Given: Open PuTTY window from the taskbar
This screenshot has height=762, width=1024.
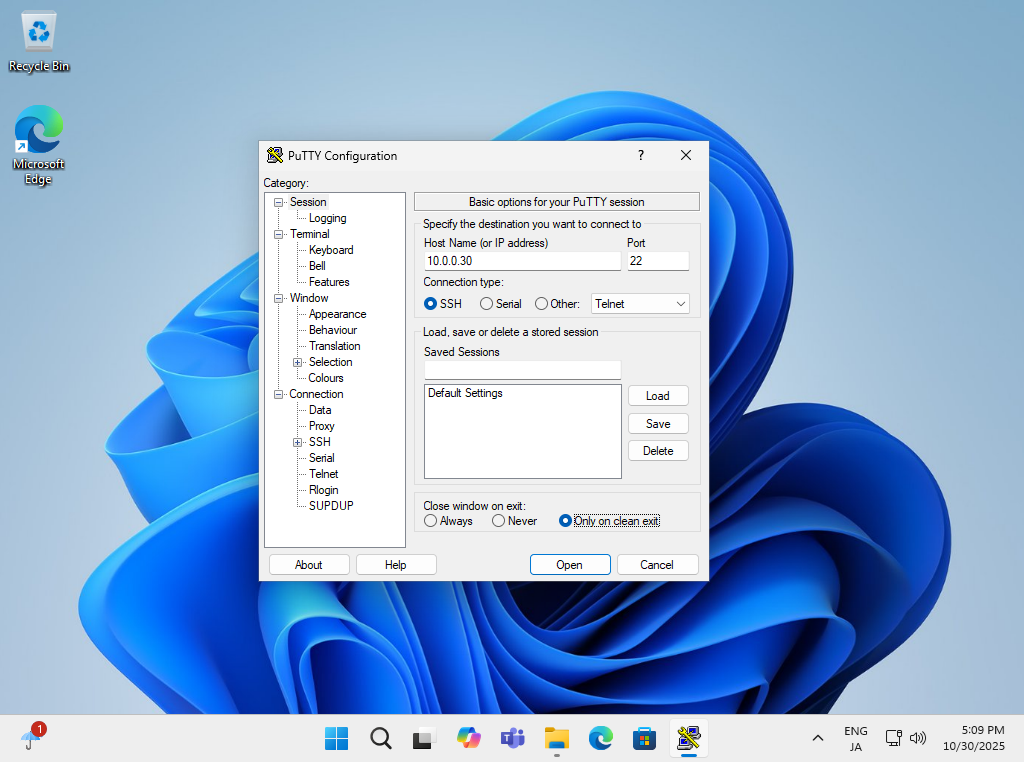Looking at the screenshot, I should pyautogui.click(x=688, y=738).
